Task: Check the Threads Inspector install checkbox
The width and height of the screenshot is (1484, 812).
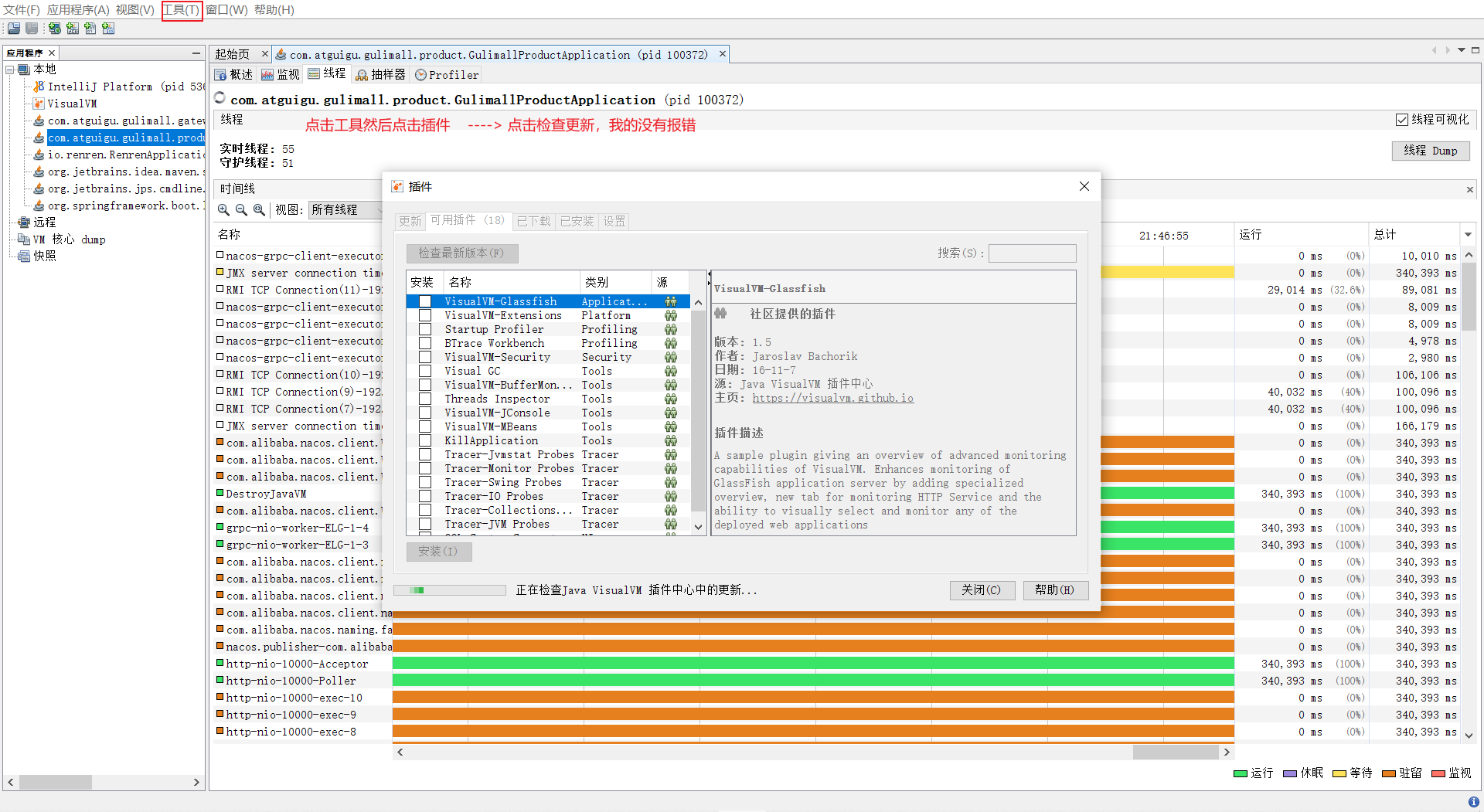Action: tap(425, 399)
